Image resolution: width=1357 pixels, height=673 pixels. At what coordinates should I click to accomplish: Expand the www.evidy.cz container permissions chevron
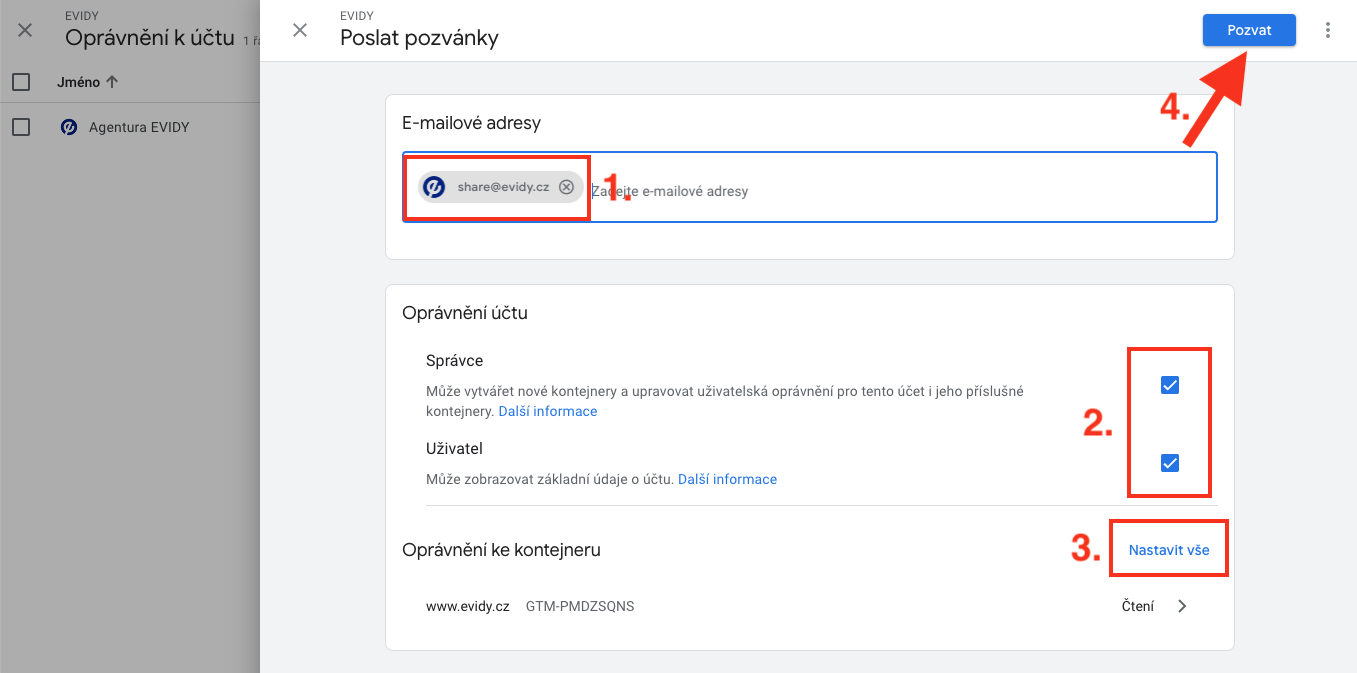pos(1182,606)
